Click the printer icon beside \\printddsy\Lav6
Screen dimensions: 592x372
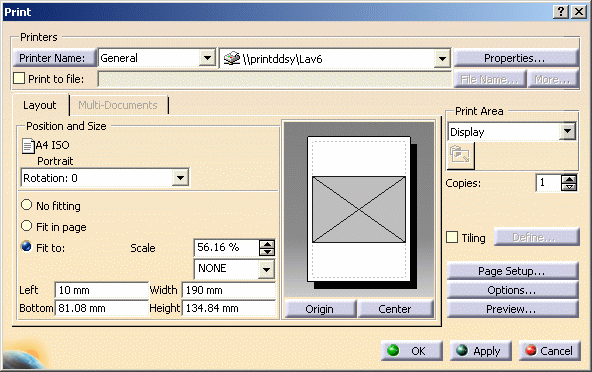(232, 58)
